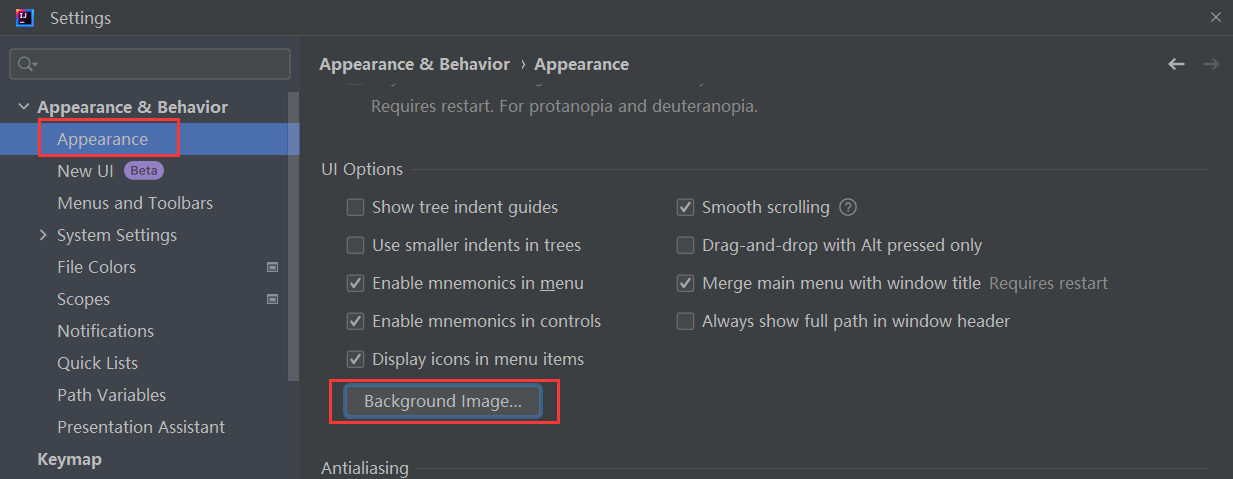Viewport: 1233px width, 479px height.
Task: Uncheck Display icons in menu items
Action: coord(355,359)
